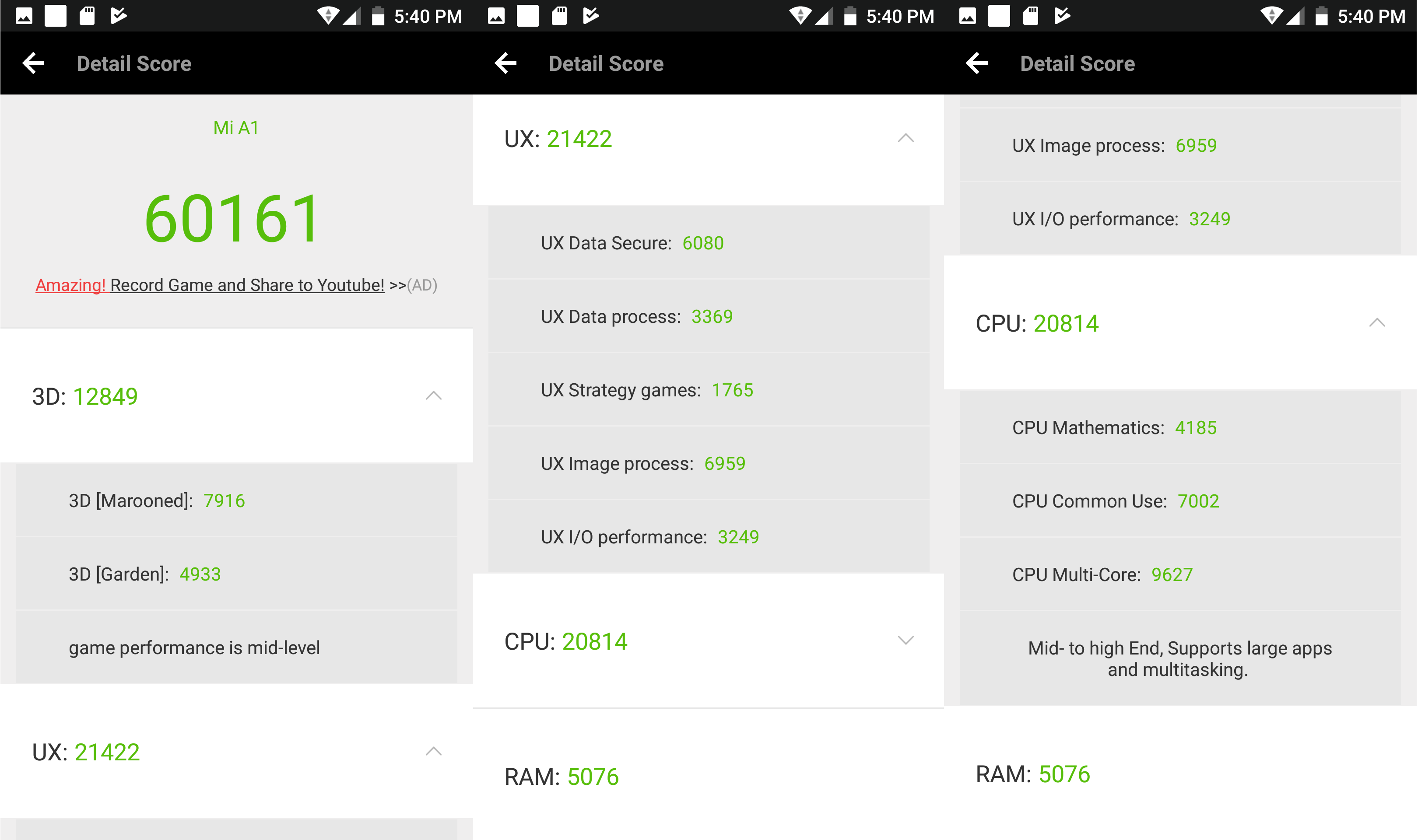Tap SD card icon in right status bar
The height and width of the screenshot is (840, 1418).
pyautogui.click(x=1030, y=16)
